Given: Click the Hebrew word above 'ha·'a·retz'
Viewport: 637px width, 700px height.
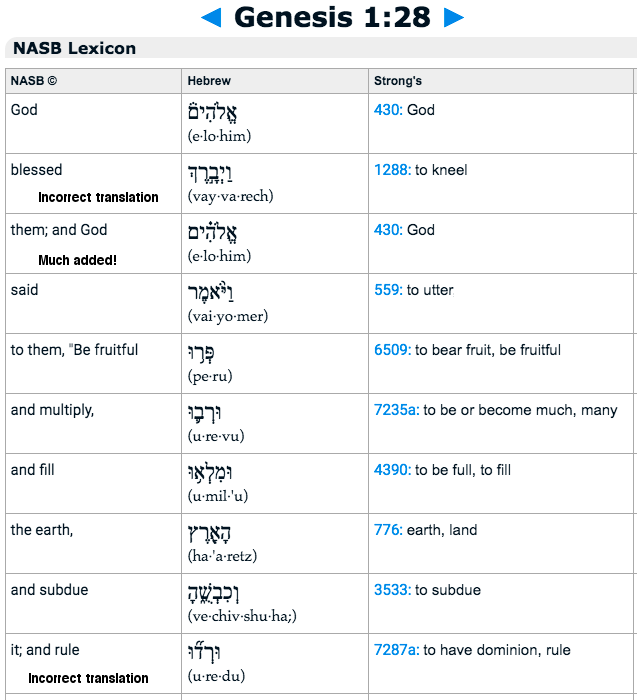Looking at the screenshot, I should point(213,532).
